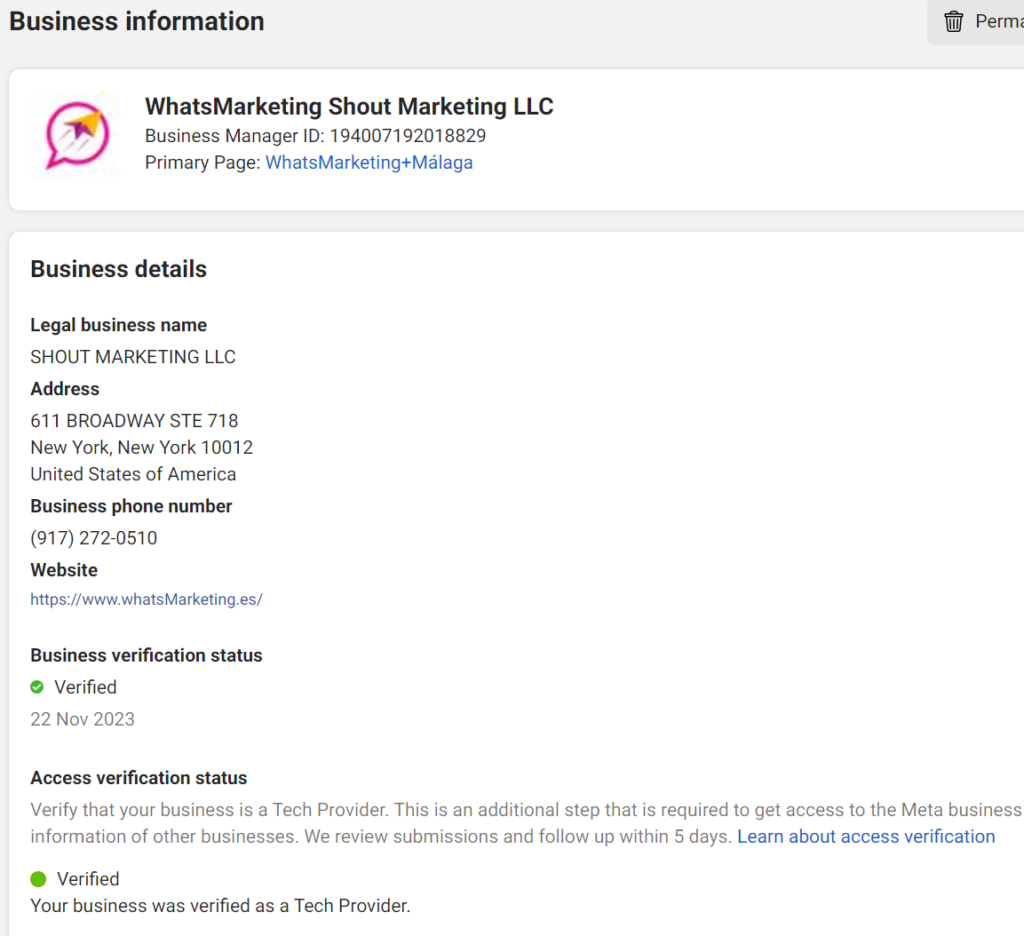1024x936 pixels.
Task: Click the WhatsMarketing Shout Marketing LLC title
Action: 349,106
